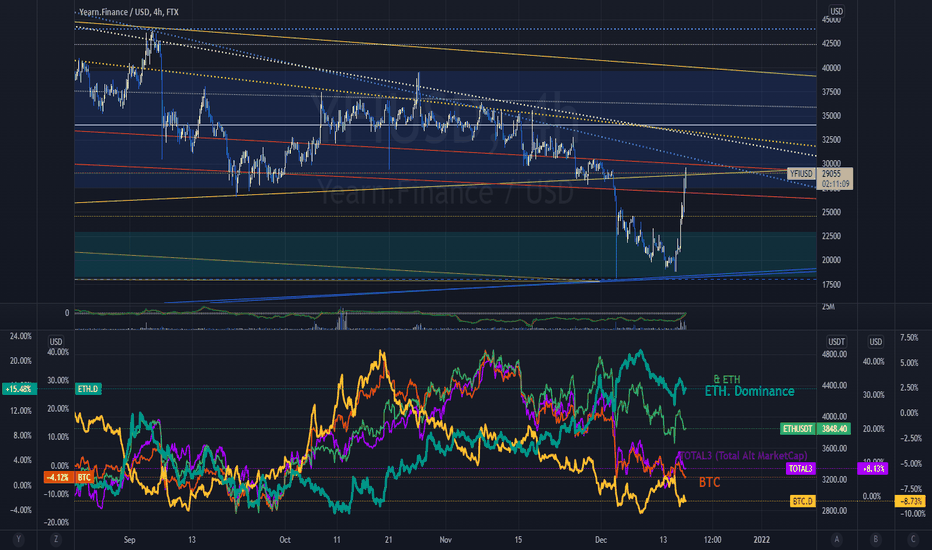932x550 pixels.
Task: Click the Oct label on the time axis
Action: (x=285, y=540)
